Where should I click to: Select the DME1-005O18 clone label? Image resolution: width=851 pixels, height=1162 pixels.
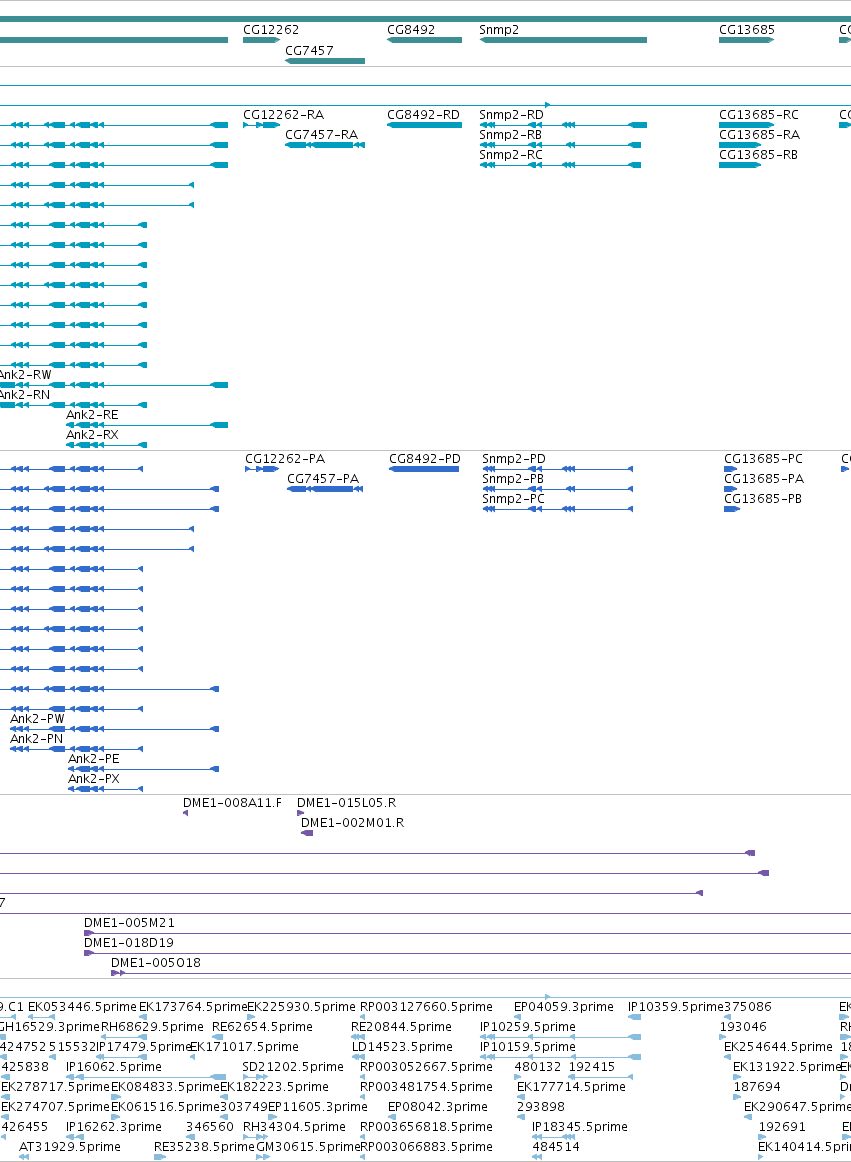click(156, 963)
